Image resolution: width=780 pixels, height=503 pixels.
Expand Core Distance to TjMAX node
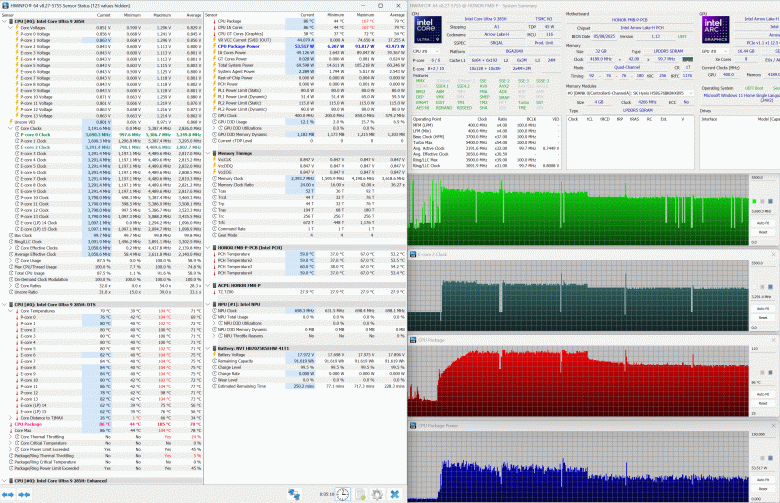(x=10, y=418)
